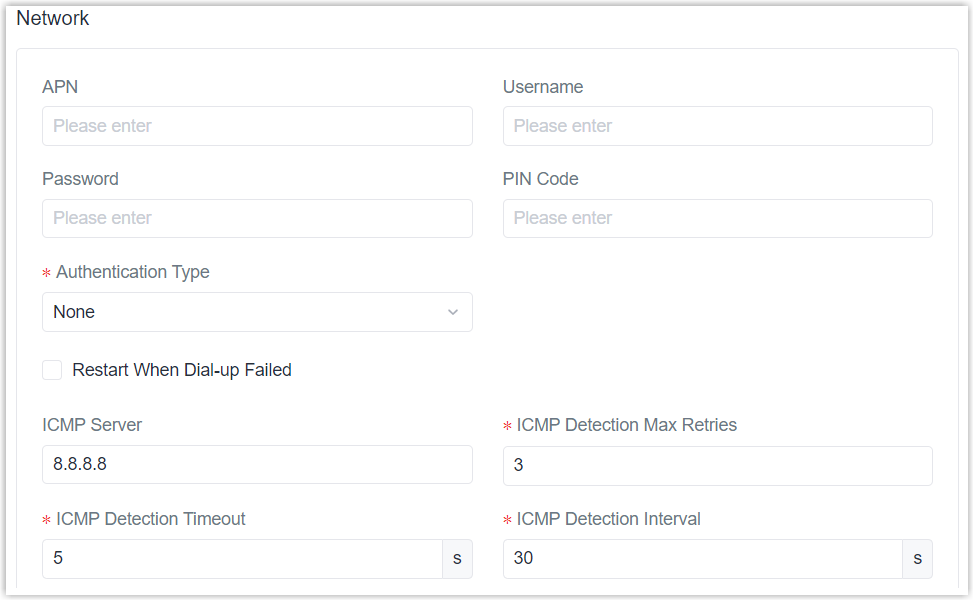Click the APN input field

257,126
